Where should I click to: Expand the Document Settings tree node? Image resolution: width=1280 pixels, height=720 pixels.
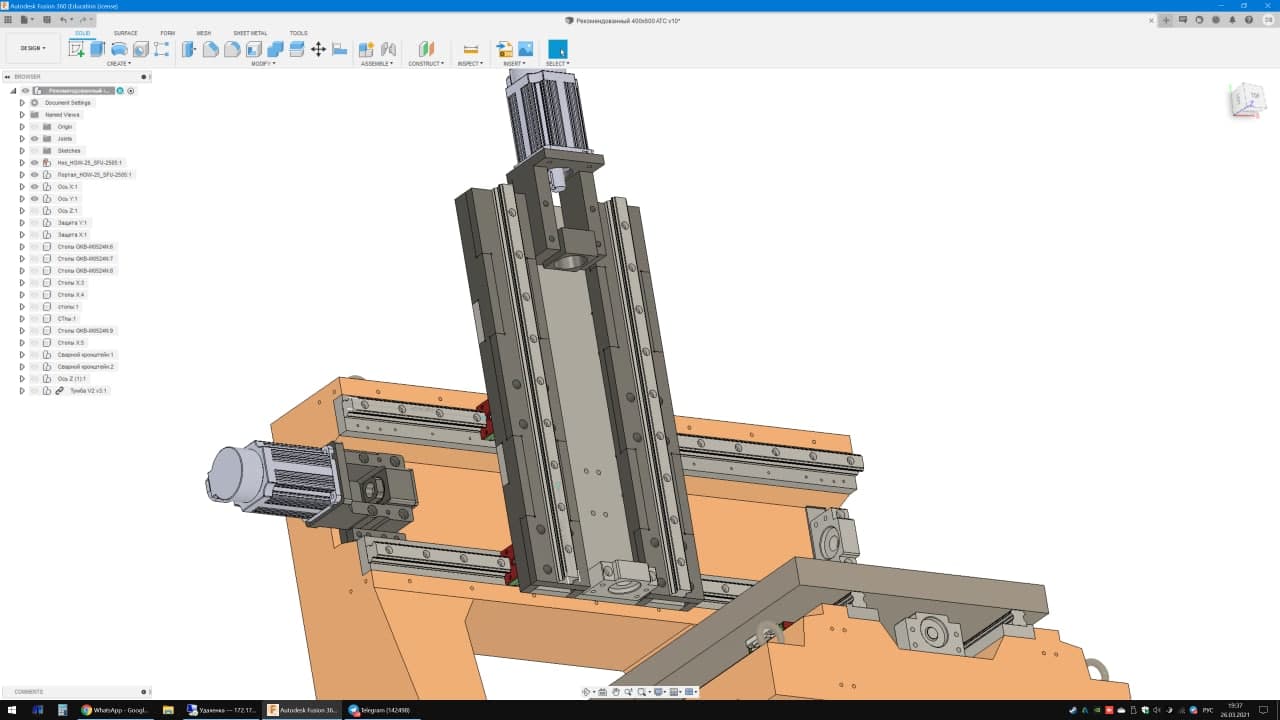coord(22,103)
